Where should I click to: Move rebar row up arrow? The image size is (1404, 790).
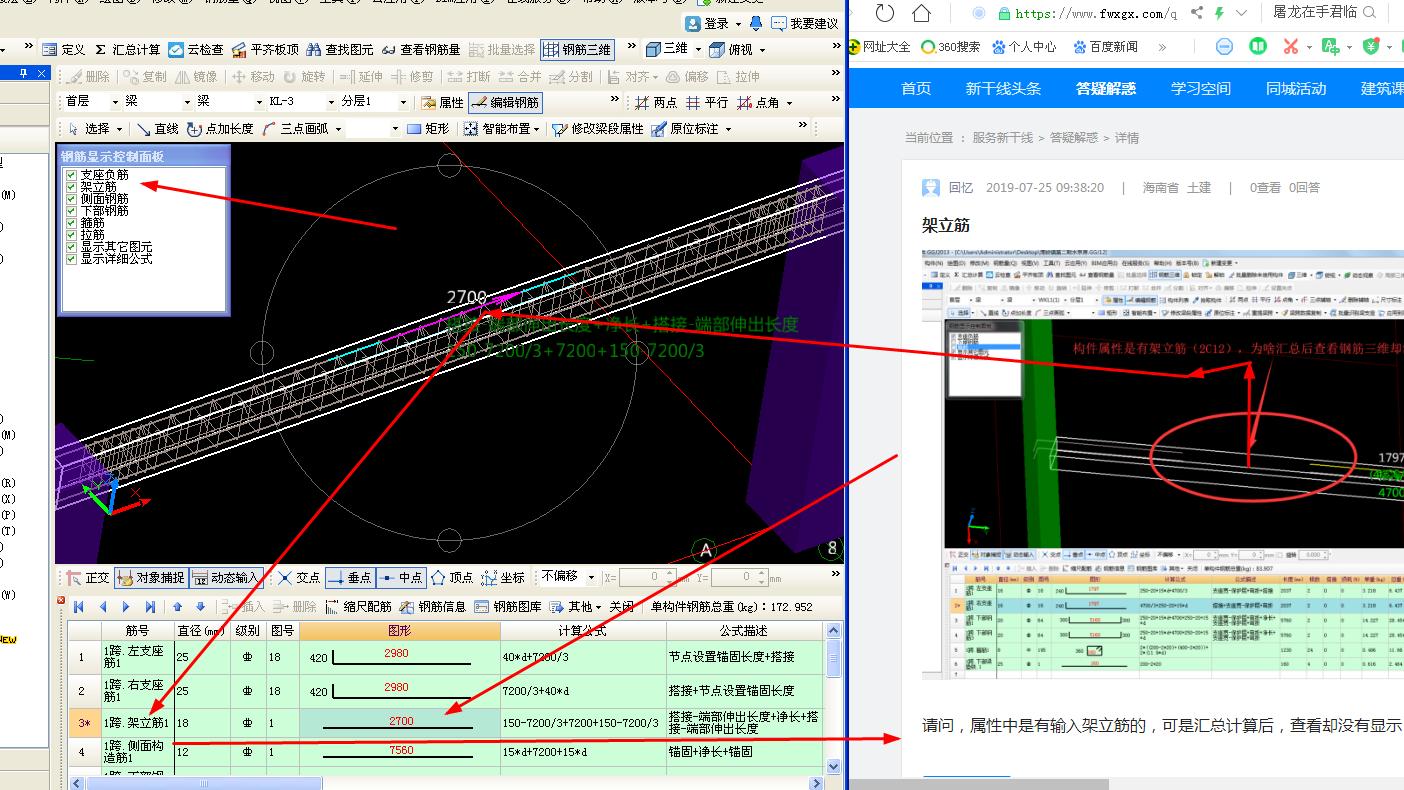coord(178,606)
